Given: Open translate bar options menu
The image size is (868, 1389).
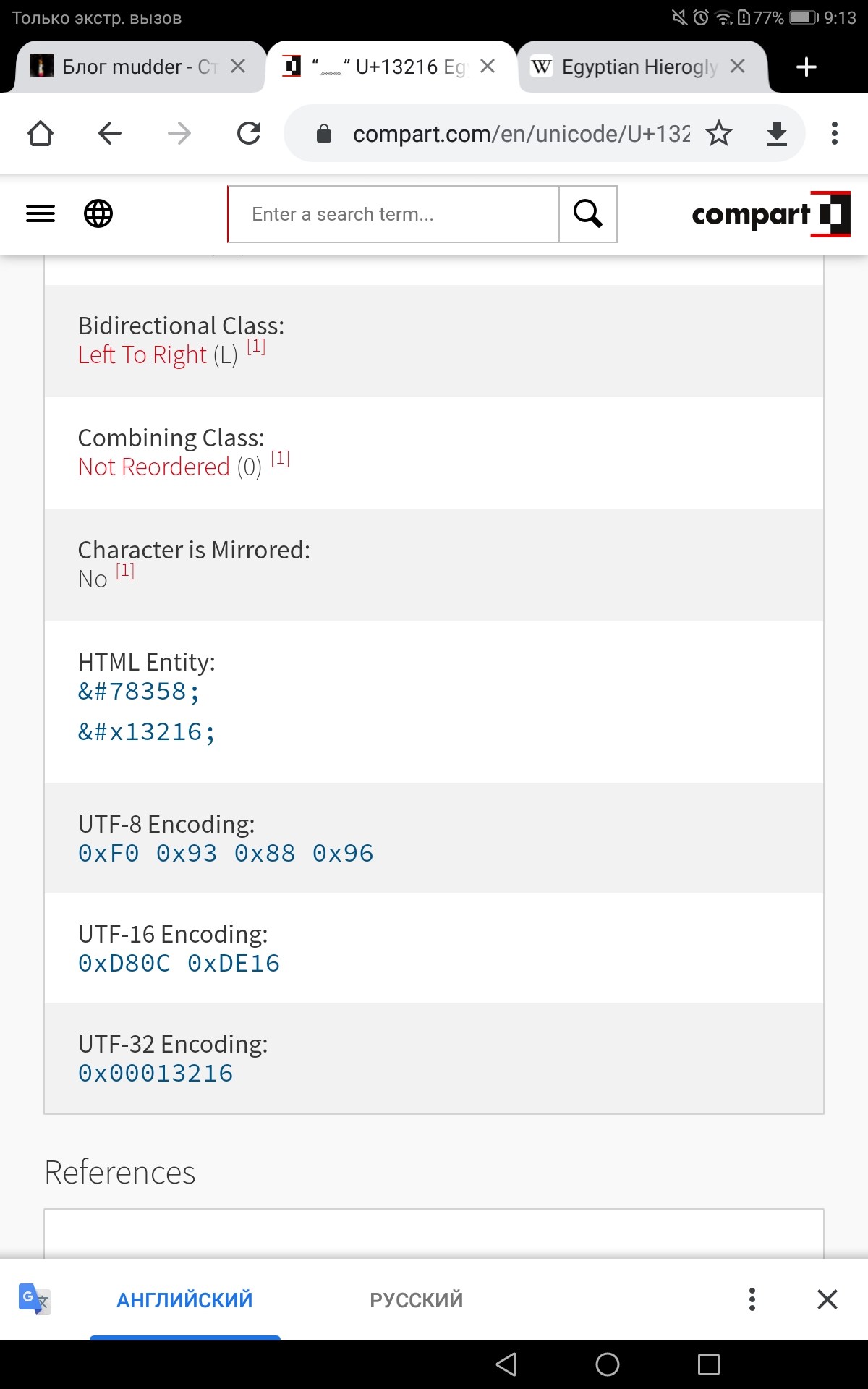Looking at the screenshot, I should pos(752,1299).
